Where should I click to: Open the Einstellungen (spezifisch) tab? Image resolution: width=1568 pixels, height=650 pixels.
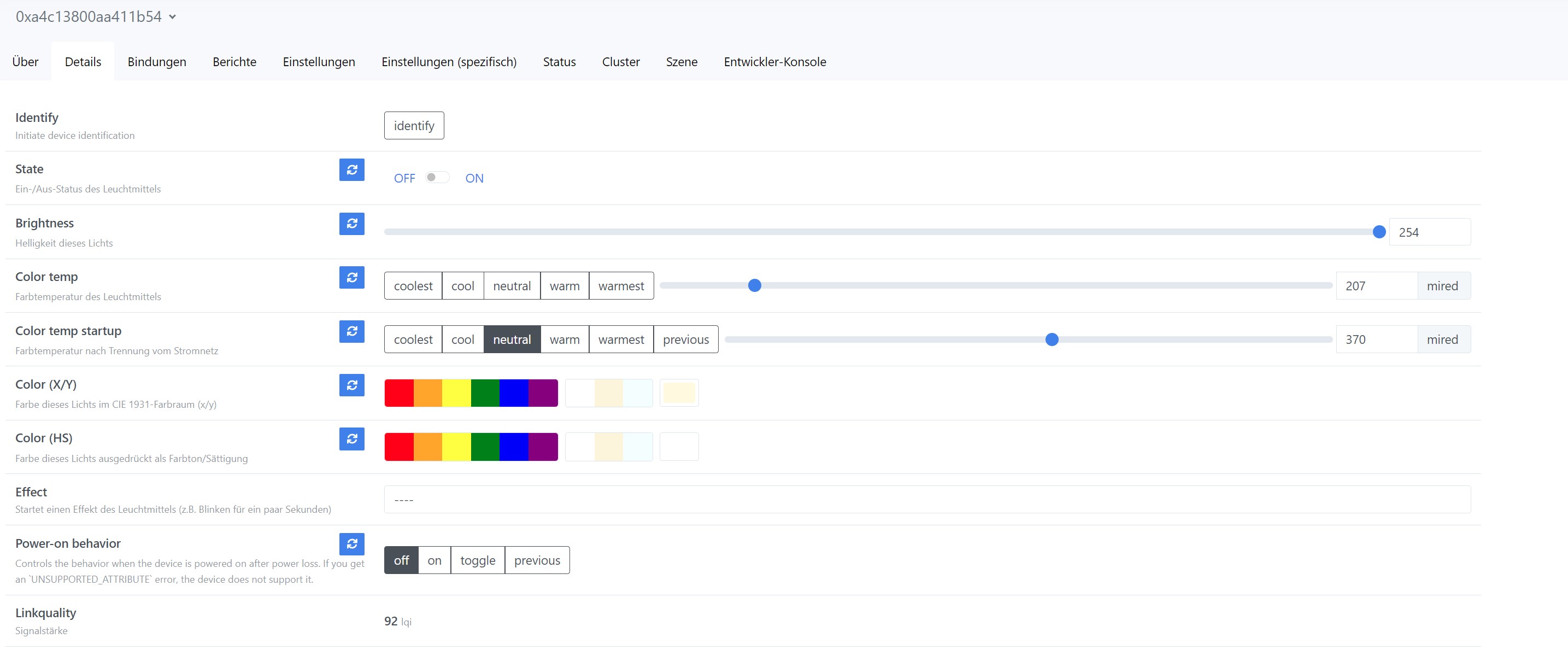pyautogui.click(x=449, y=61)
